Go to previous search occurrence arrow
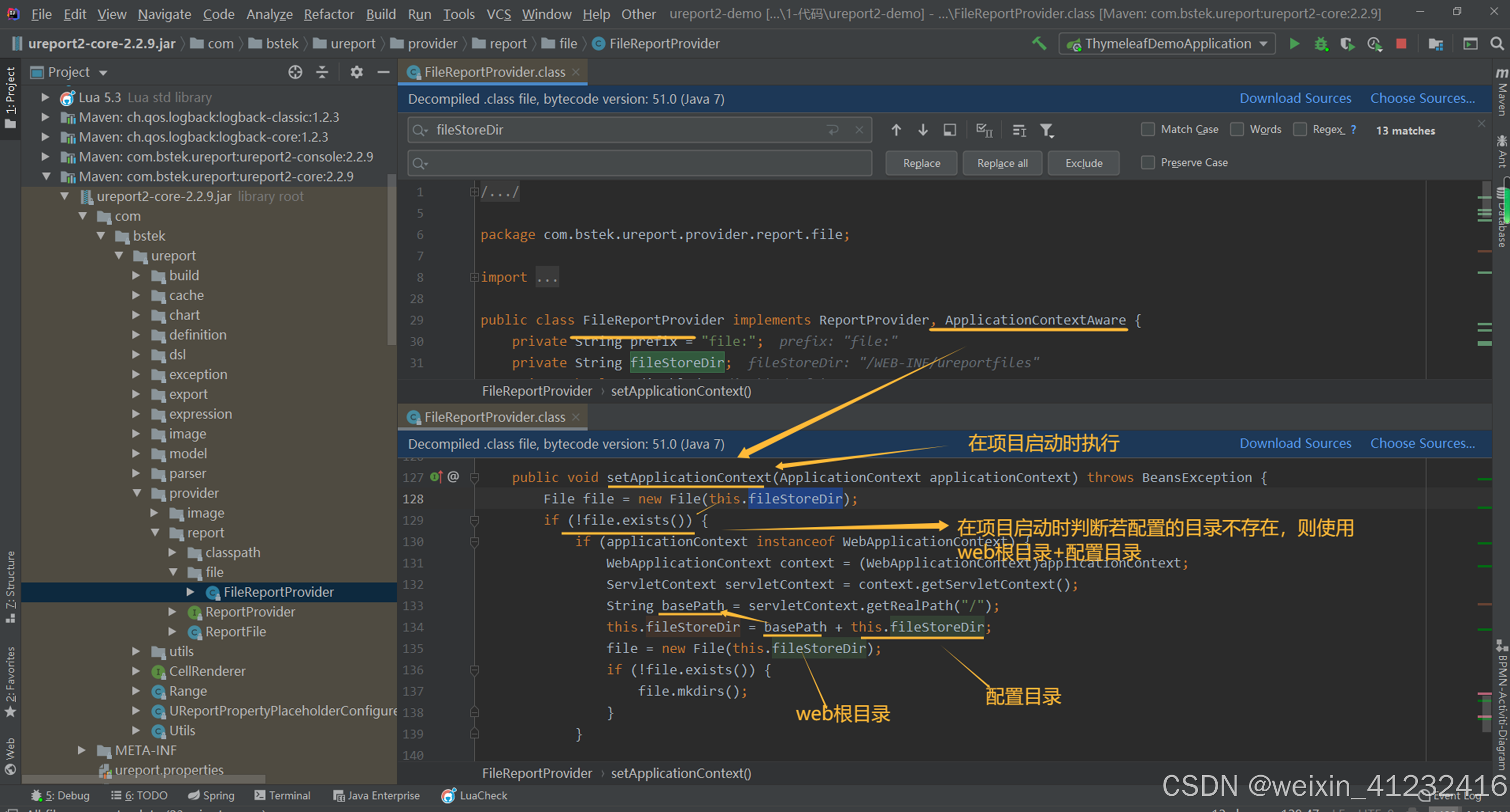The image size is (1510, 812). (896, 129)
